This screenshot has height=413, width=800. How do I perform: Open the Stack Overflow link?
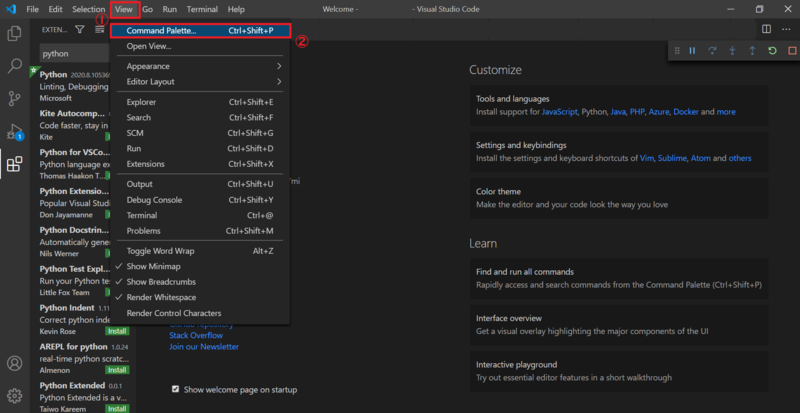tap(196, 335)
